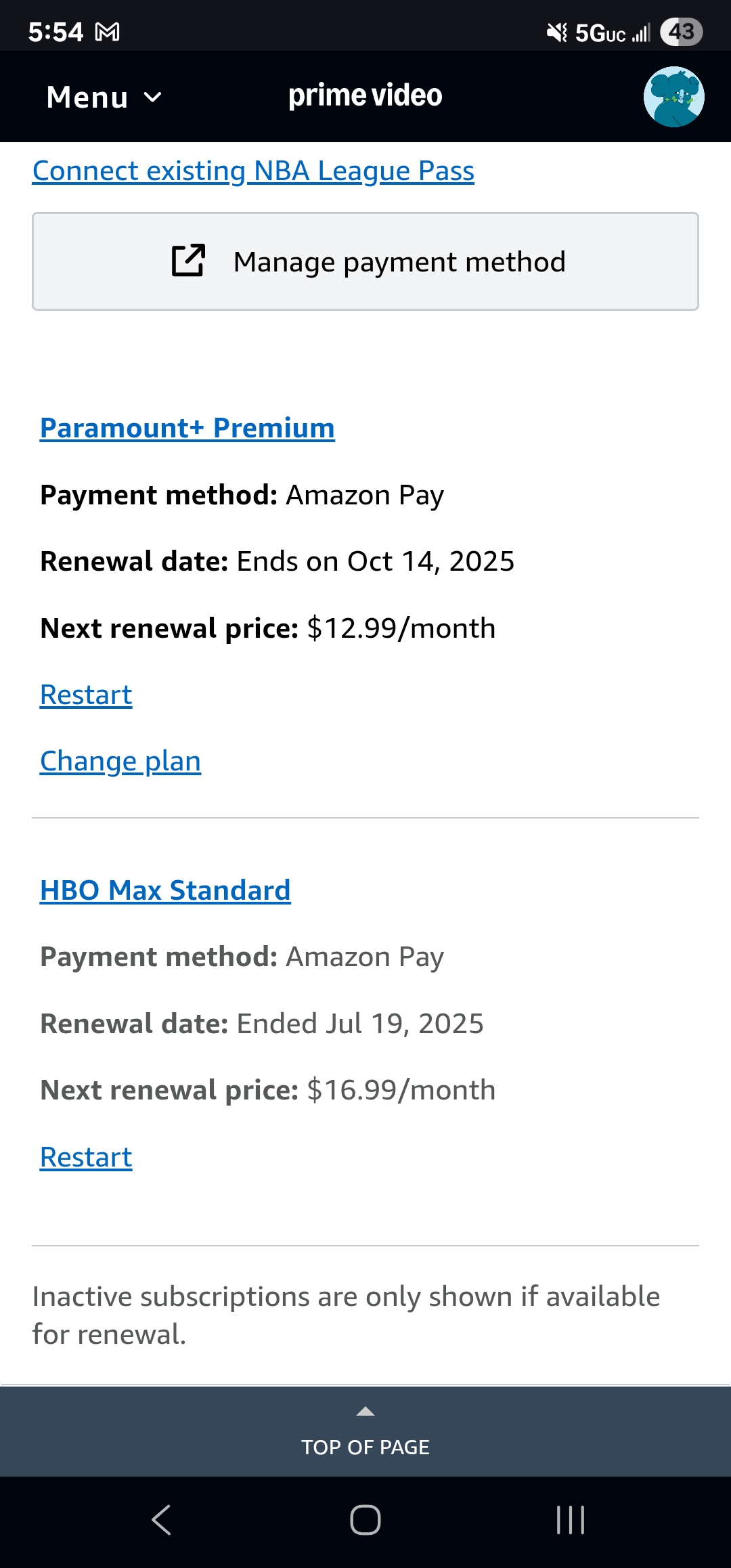Tap the muted sound status icon
This screenshot has height=1568, width=731.
click(x=557, y=32)
